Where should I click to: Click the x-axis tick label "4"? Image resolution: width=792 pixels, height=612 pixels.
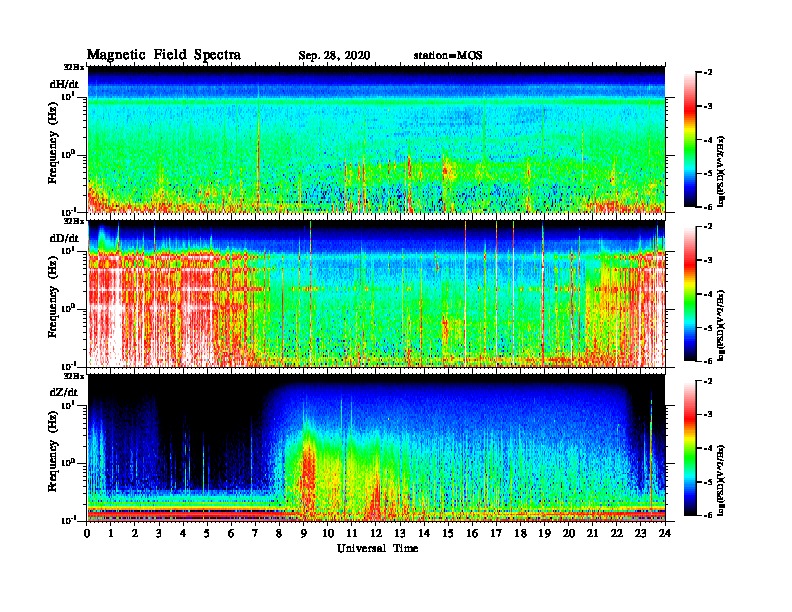pos(183,534)
